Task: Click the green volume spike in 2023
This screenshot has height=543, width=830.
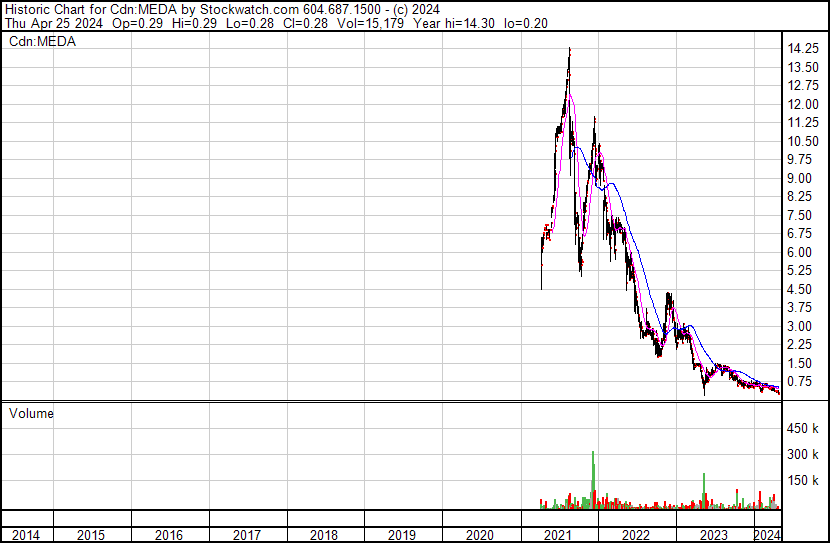Action: point(704,491)
